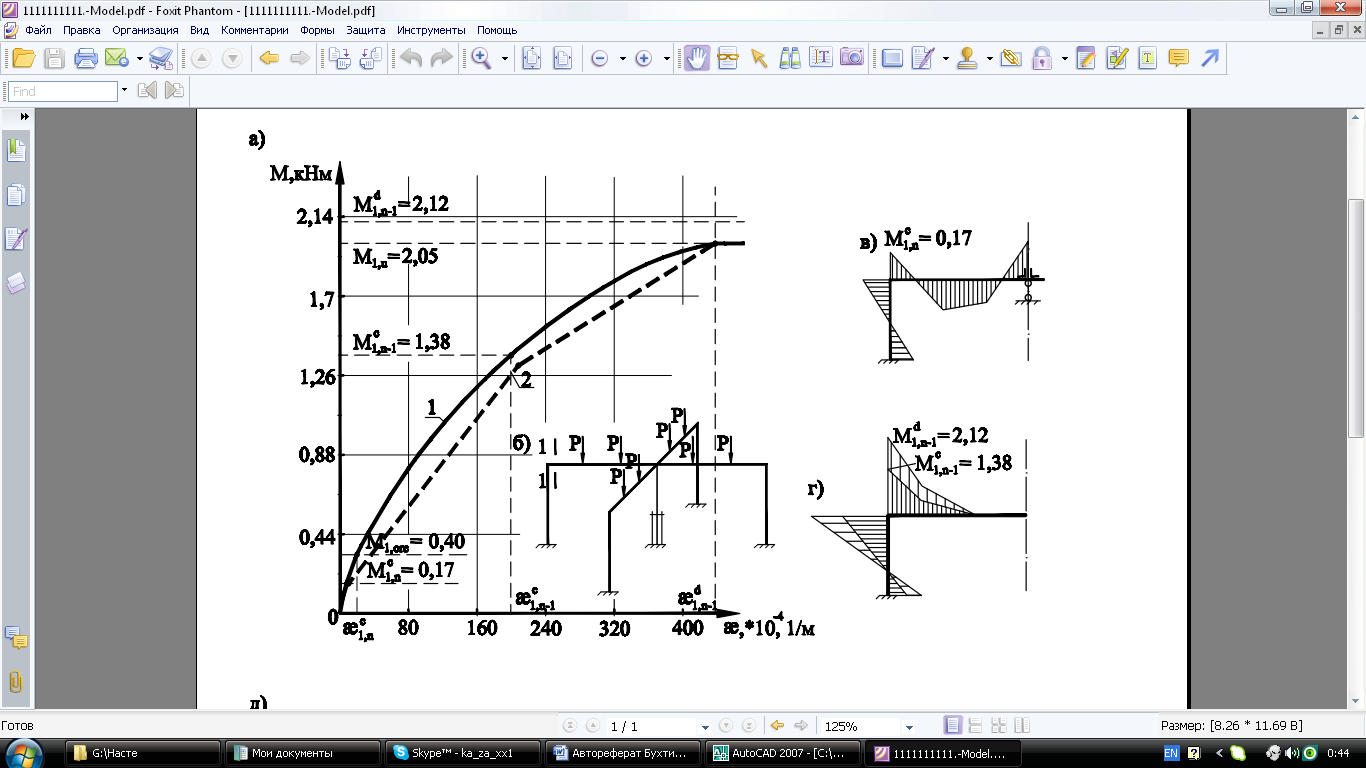Open search with the binoculars icon
Image resolution: width=1366 pixels, height=768 pixels.
coord(790,58)
